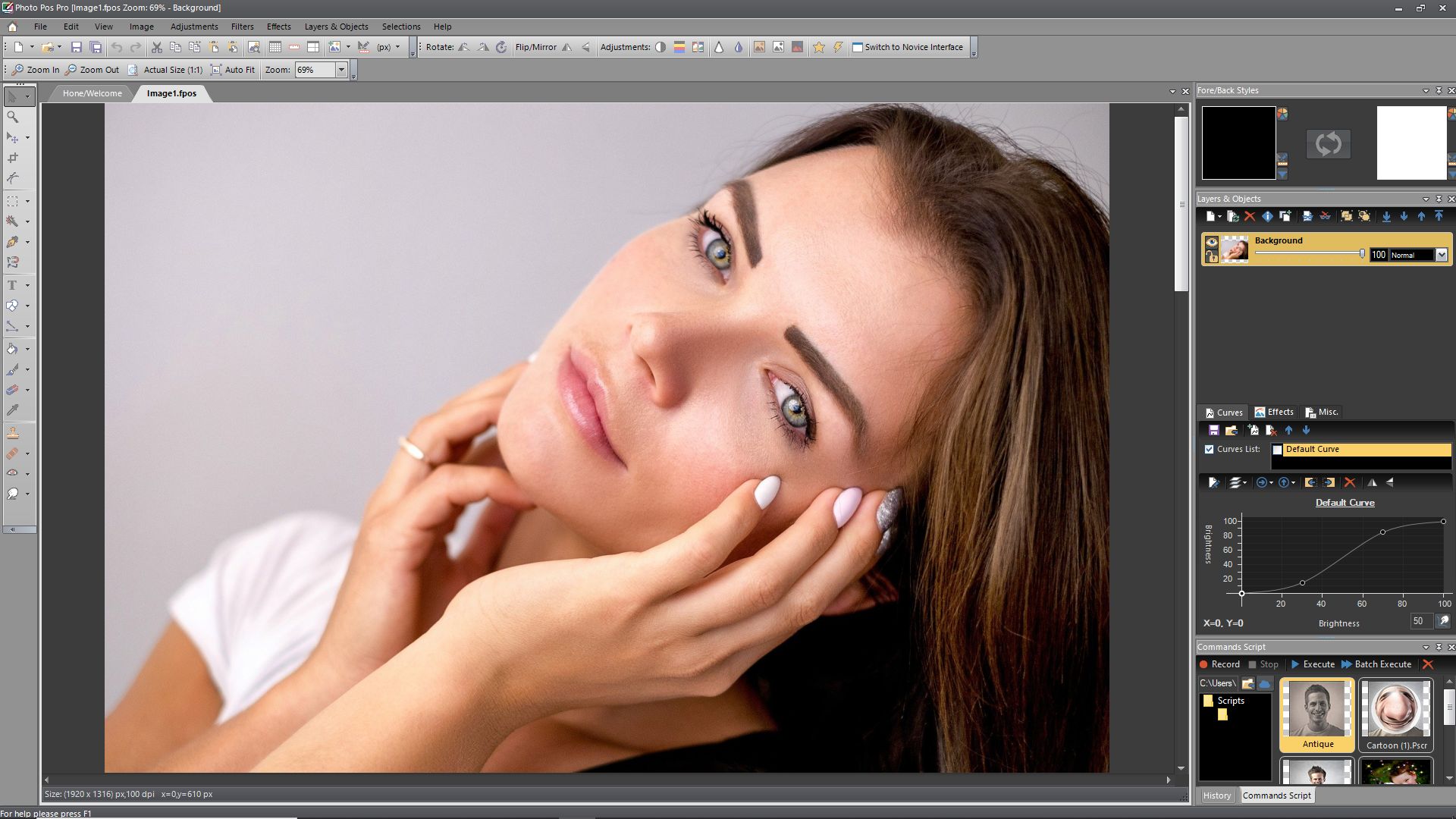The image size is (1456, 819).
Task: Click the Undo arrow icon
Action: pos(117,47)
